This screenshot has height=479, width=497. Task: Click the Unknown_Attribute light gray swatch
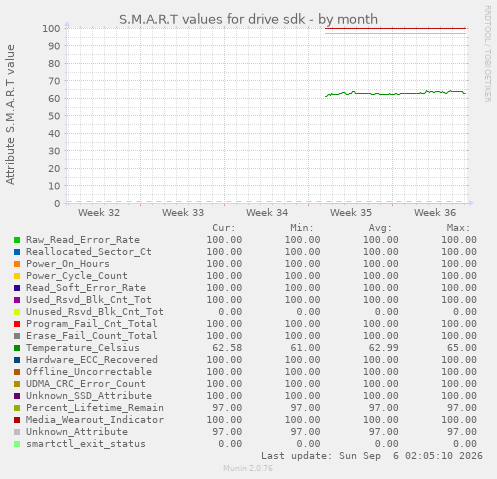click(x=17, y=432)
